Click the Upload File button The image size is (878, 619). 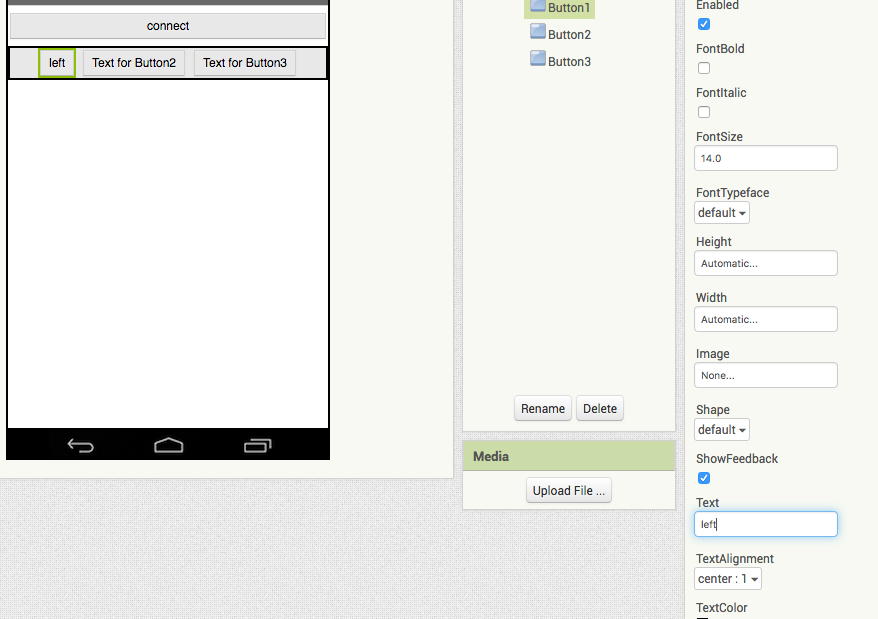[x=569, y=490]
